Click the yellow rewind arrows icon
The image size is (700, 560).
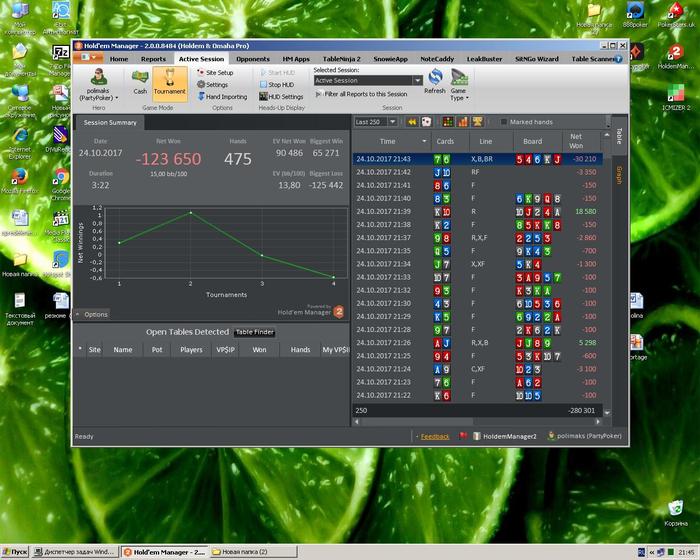(x=412, y=122)
